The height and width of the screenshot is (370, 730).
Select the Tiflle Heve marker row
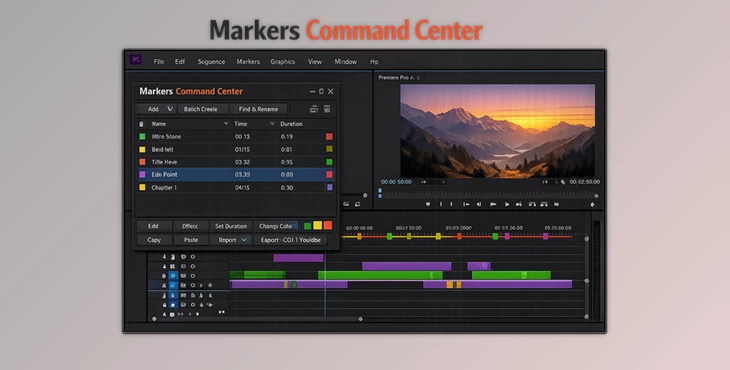tap(235, 162)
